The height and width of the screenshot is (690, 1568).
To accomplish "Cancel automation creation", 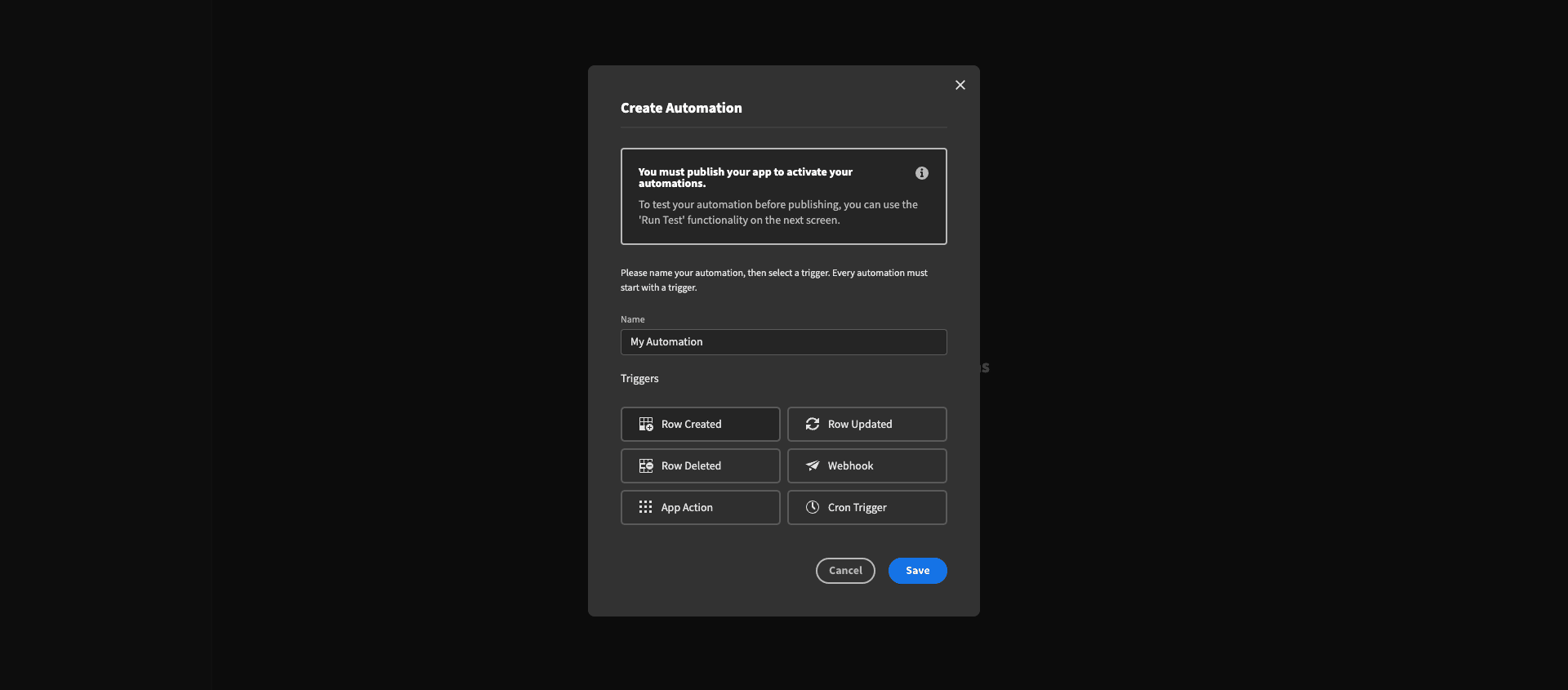I will pos(845,571).
